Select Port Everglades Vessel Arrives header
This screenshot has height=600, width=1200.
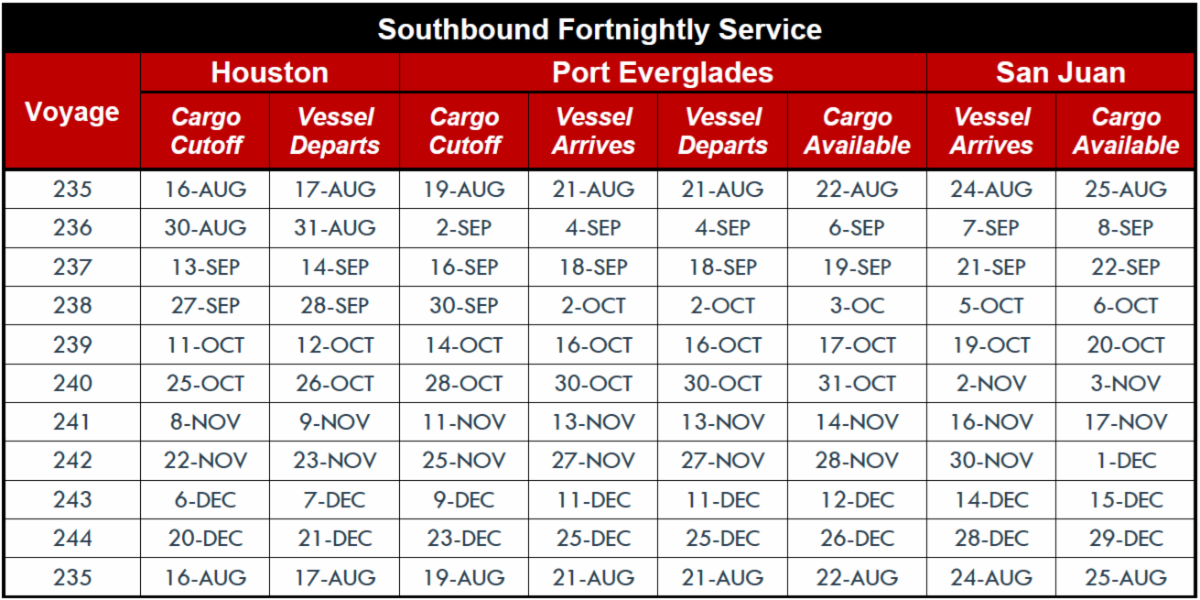point(594,131)
